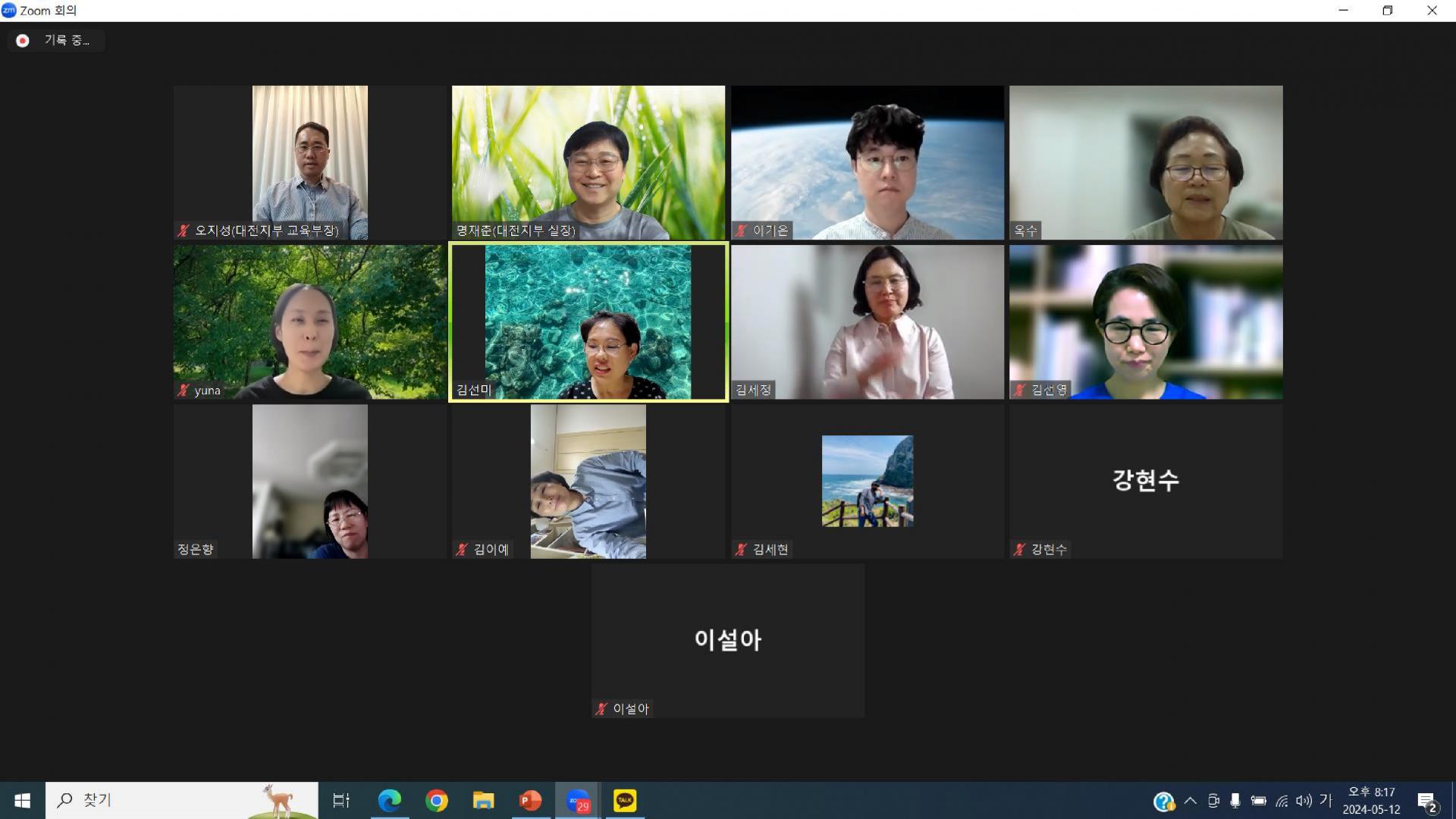Open Wi-Fi network tray icon

pyautogui.click(x=1282, y=801)
